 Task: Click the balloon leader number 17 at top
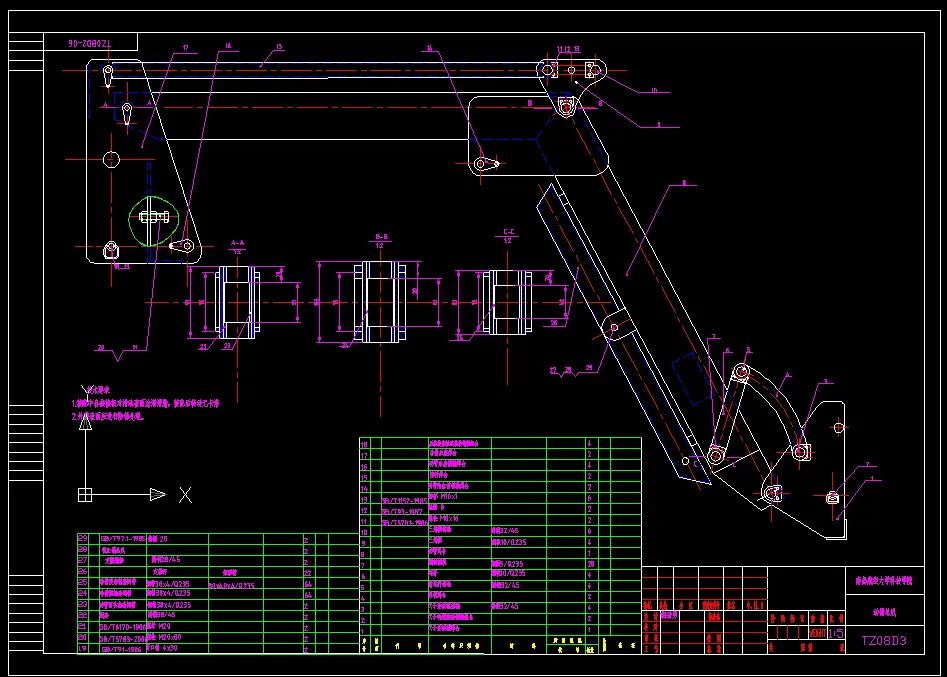pos(185,47)
